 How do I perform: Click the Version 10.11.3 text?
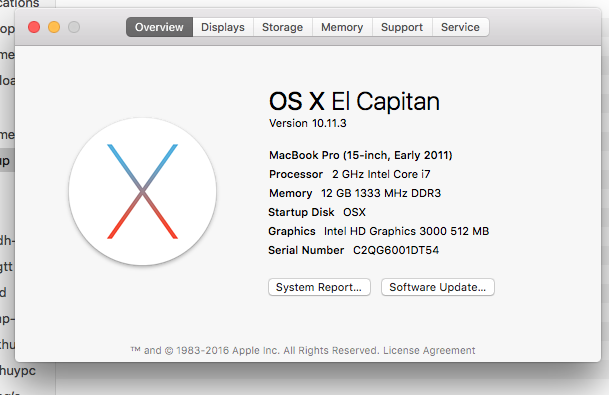pos(308,123)
